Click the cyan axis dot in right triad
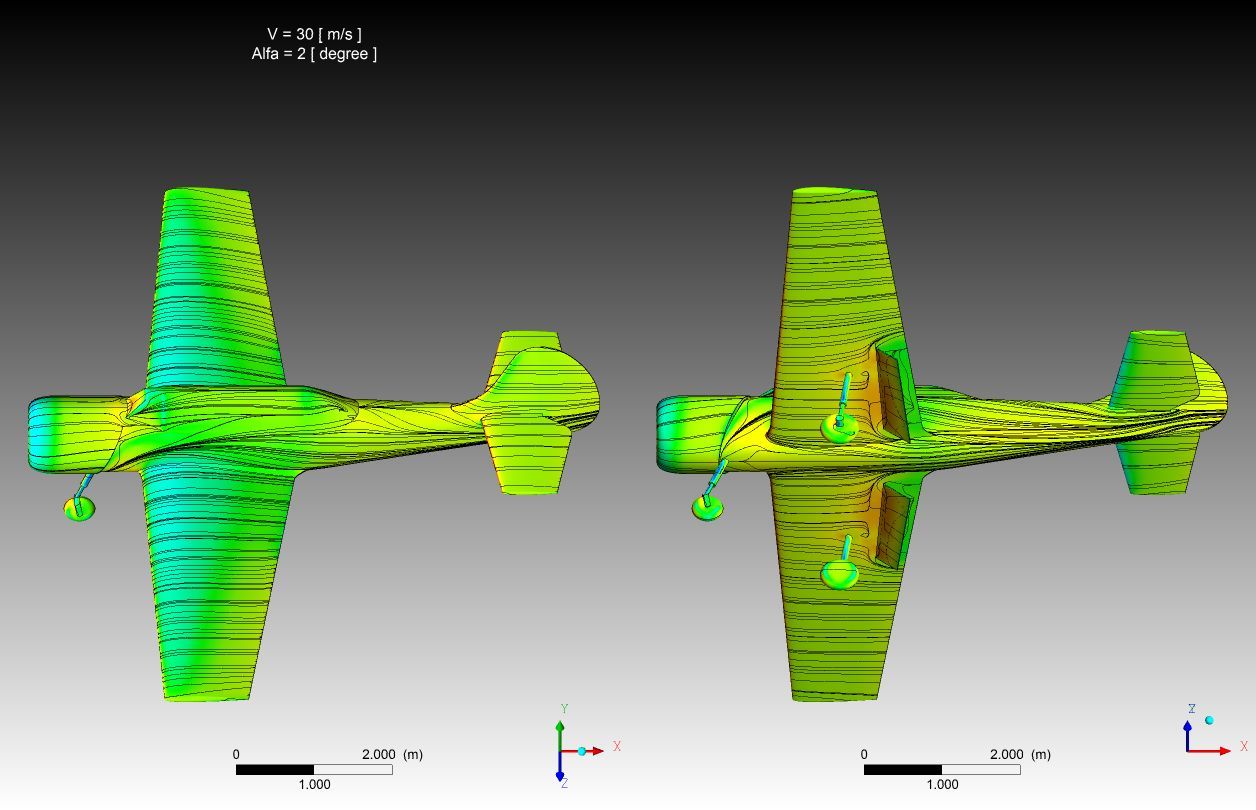 tap(1209, 720)
